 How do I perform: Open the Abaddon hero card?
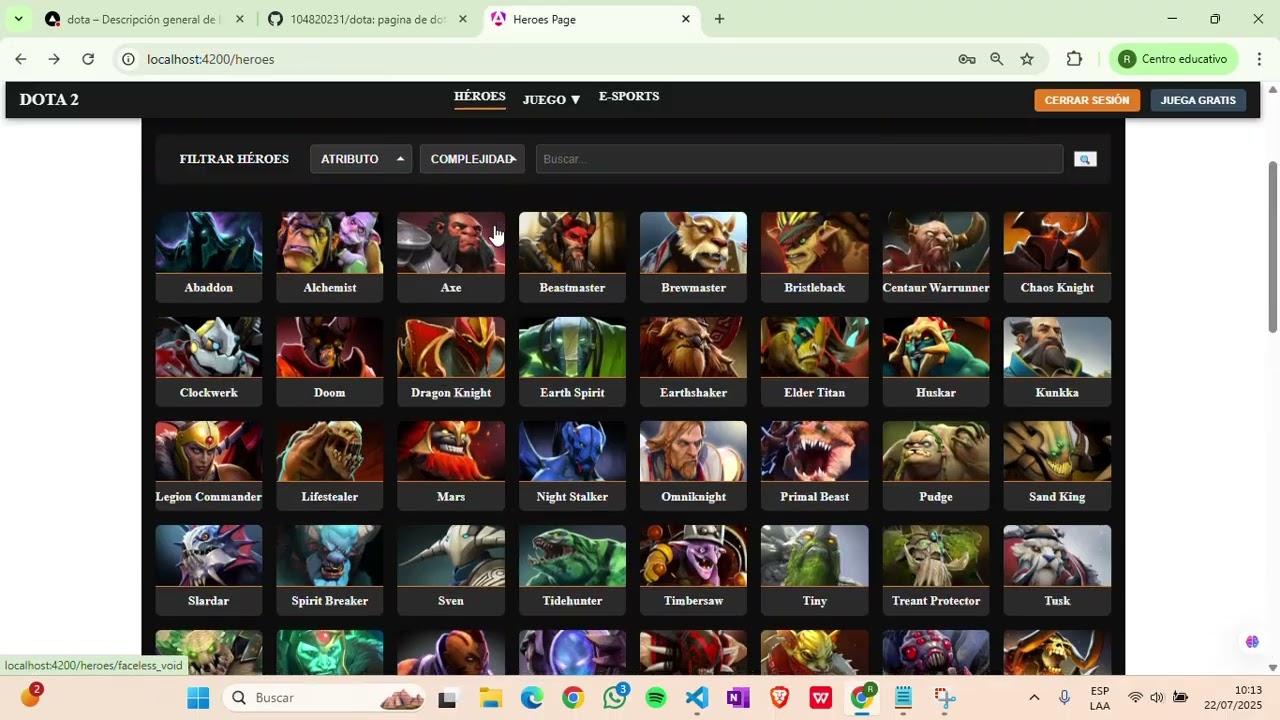209,256
